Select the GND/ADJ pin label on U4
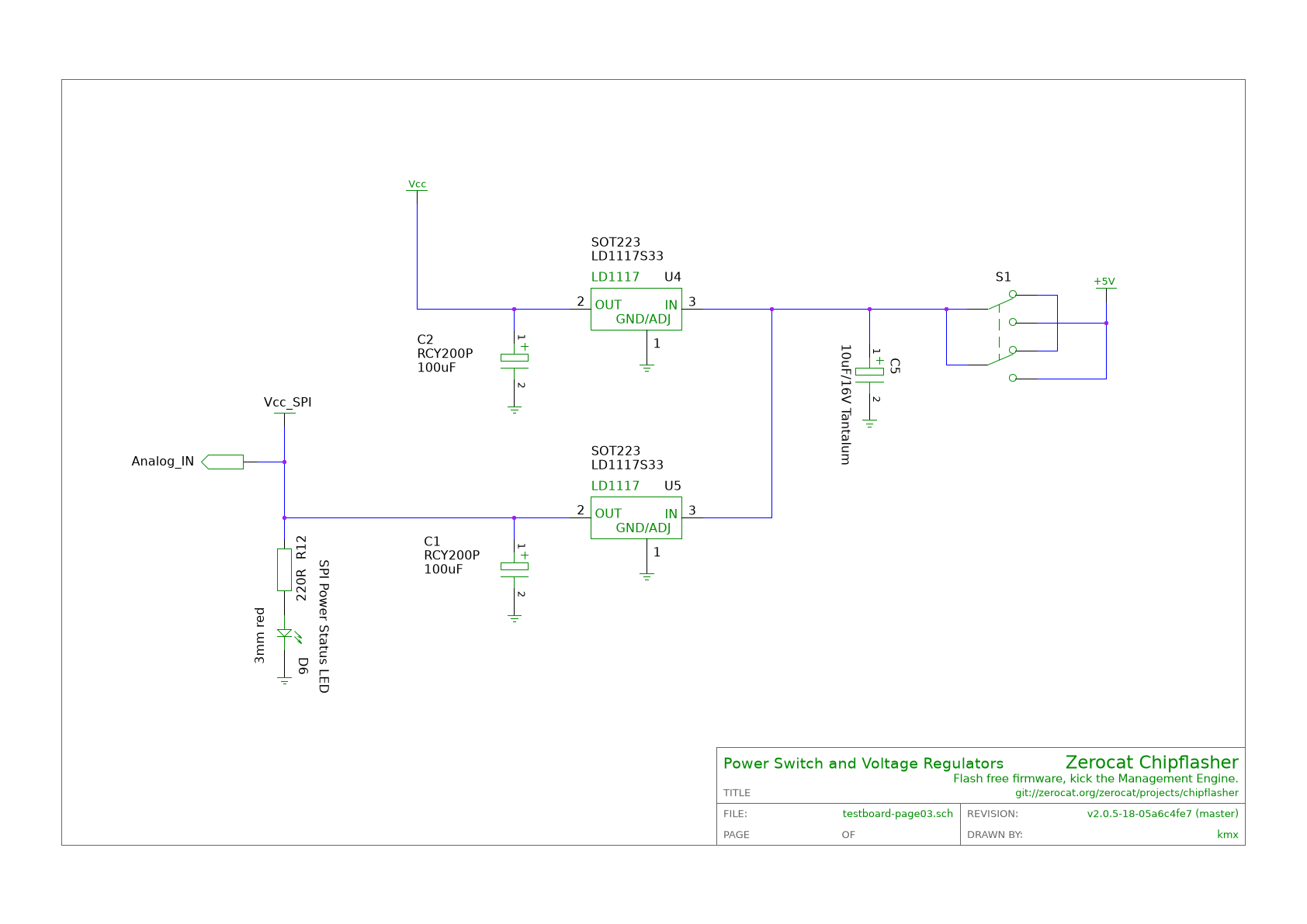This screenshot has width=1307, height=924. point(643,319)
